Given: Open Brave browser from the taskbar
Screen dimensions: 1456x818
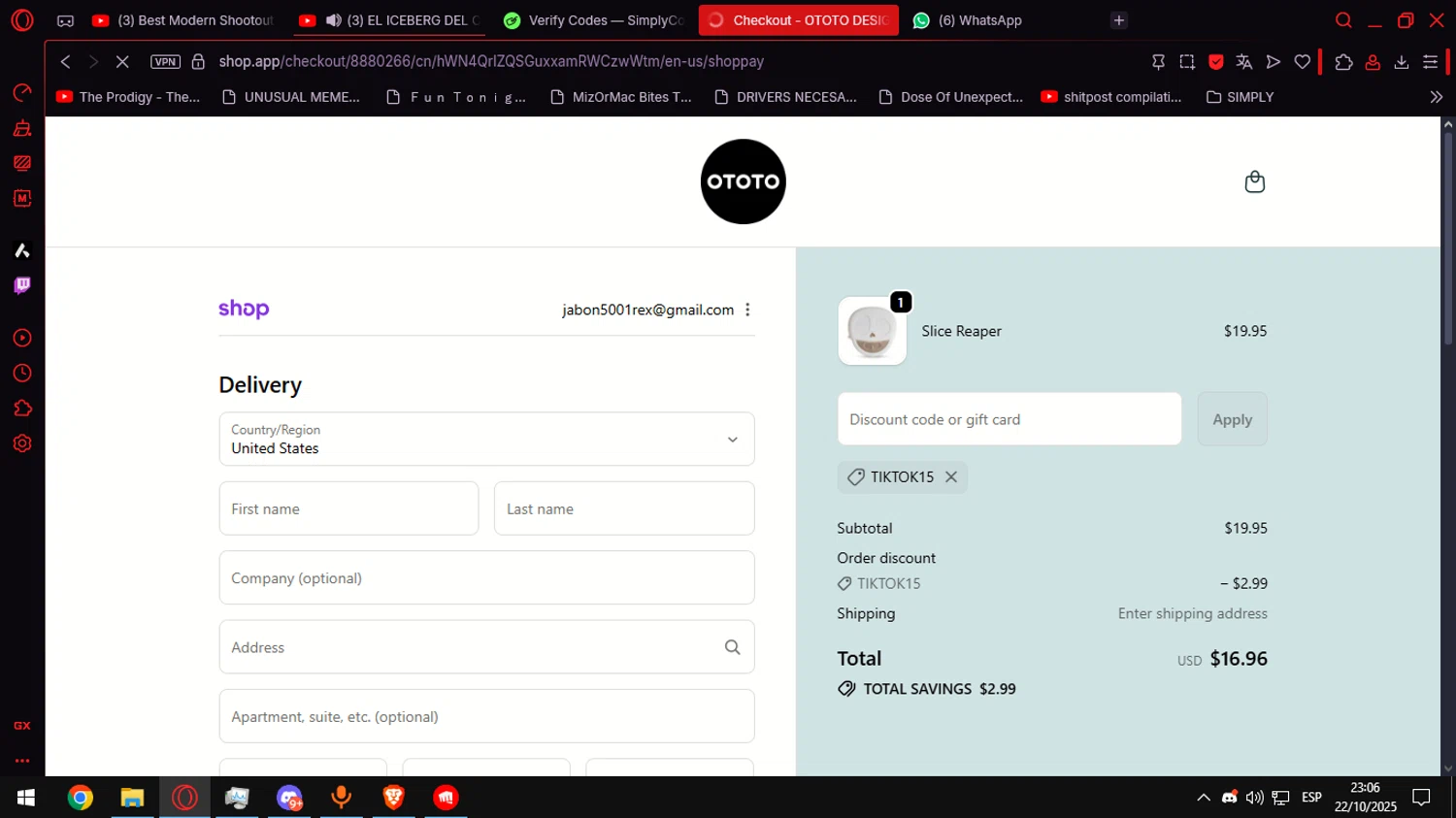Looking at the screenshot, I should point(393,798).
